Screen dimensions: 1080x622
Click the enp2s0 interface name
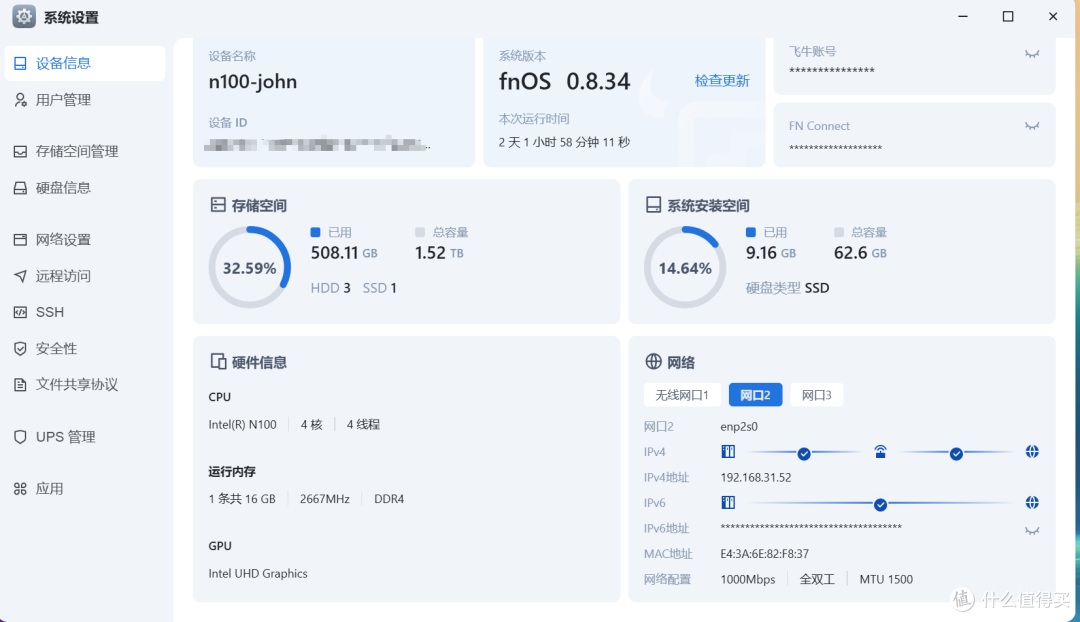tap(739, 426)
